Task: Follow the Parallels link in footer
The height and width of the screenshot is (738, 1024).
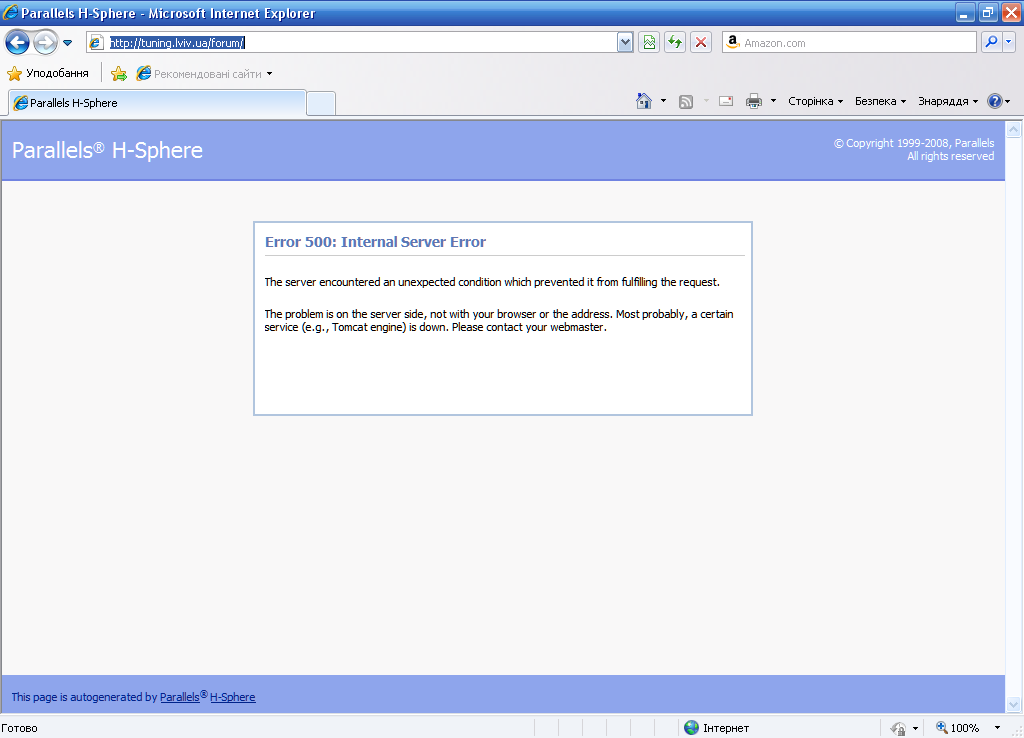Action: 180,697
